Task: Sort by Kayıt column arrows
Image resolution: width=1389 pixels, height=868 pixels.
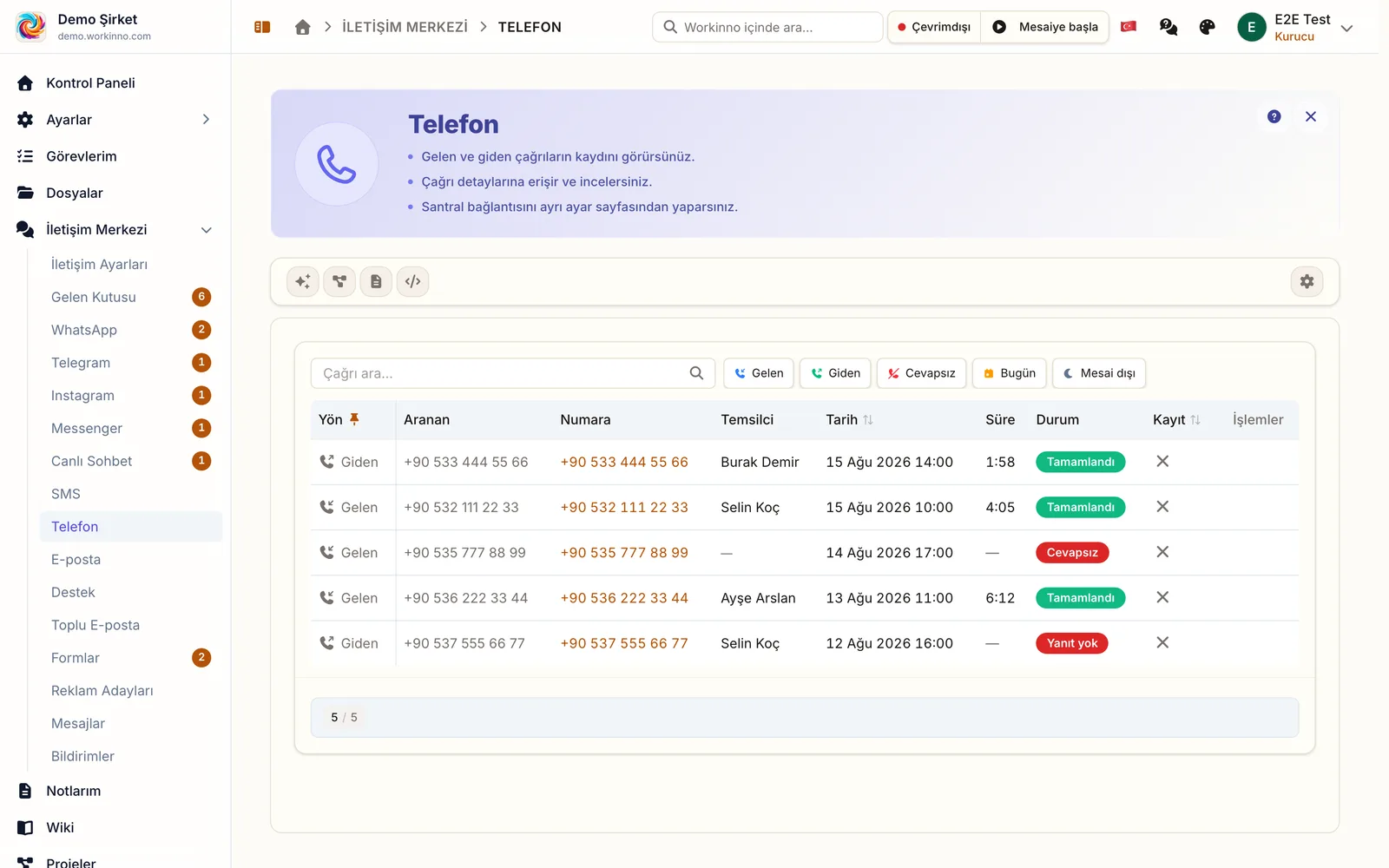Action: [x=1195, y=420]
